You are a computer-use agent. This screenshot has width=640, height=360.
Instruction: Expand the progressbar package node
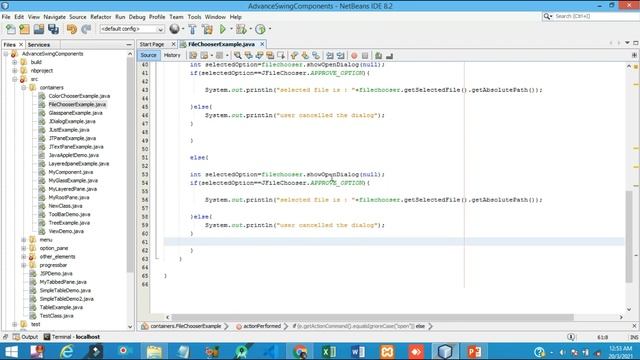click(x=24, y=265)
